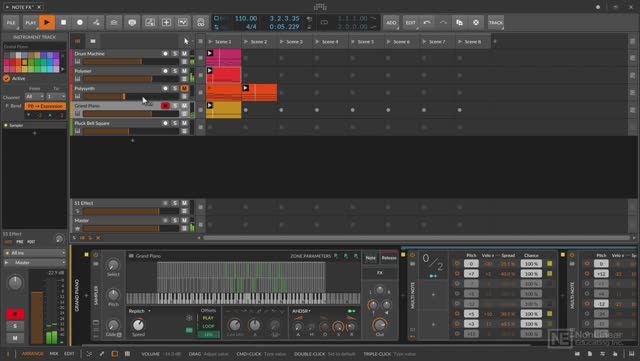Open the EDIT menu in top toolbar
This screenshot has height=361, width=640.
pos(411,22)
